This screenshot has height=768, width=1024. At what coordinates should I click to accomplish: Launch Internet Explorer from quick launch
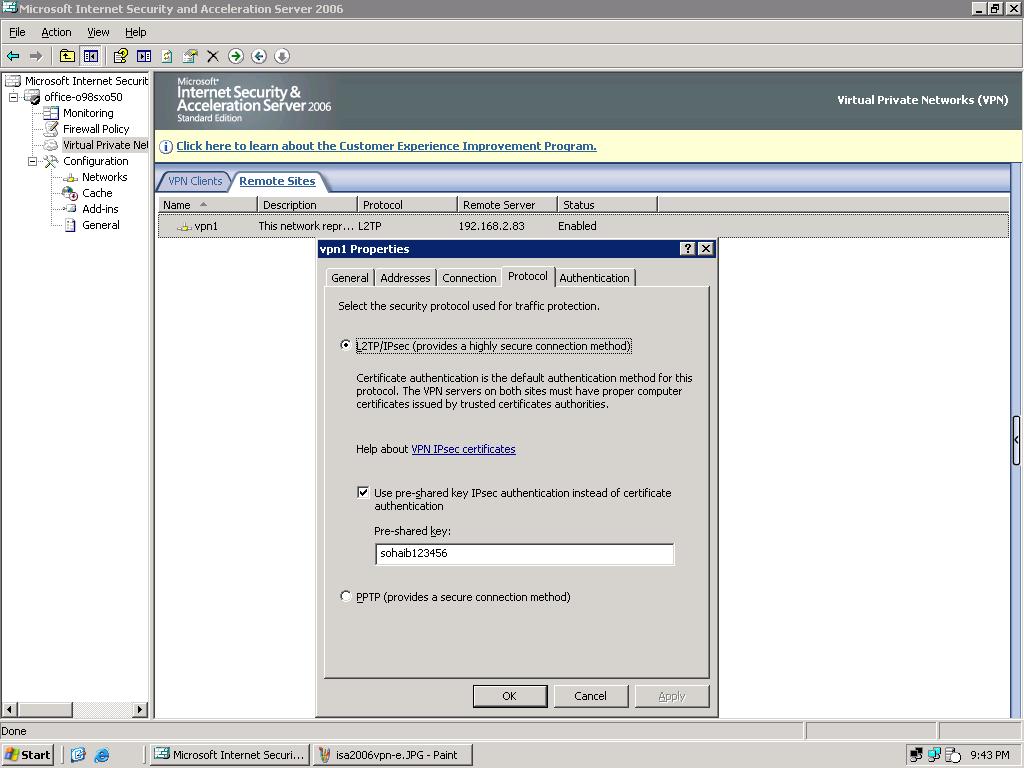pyautogui.click(x=102, y=755)
